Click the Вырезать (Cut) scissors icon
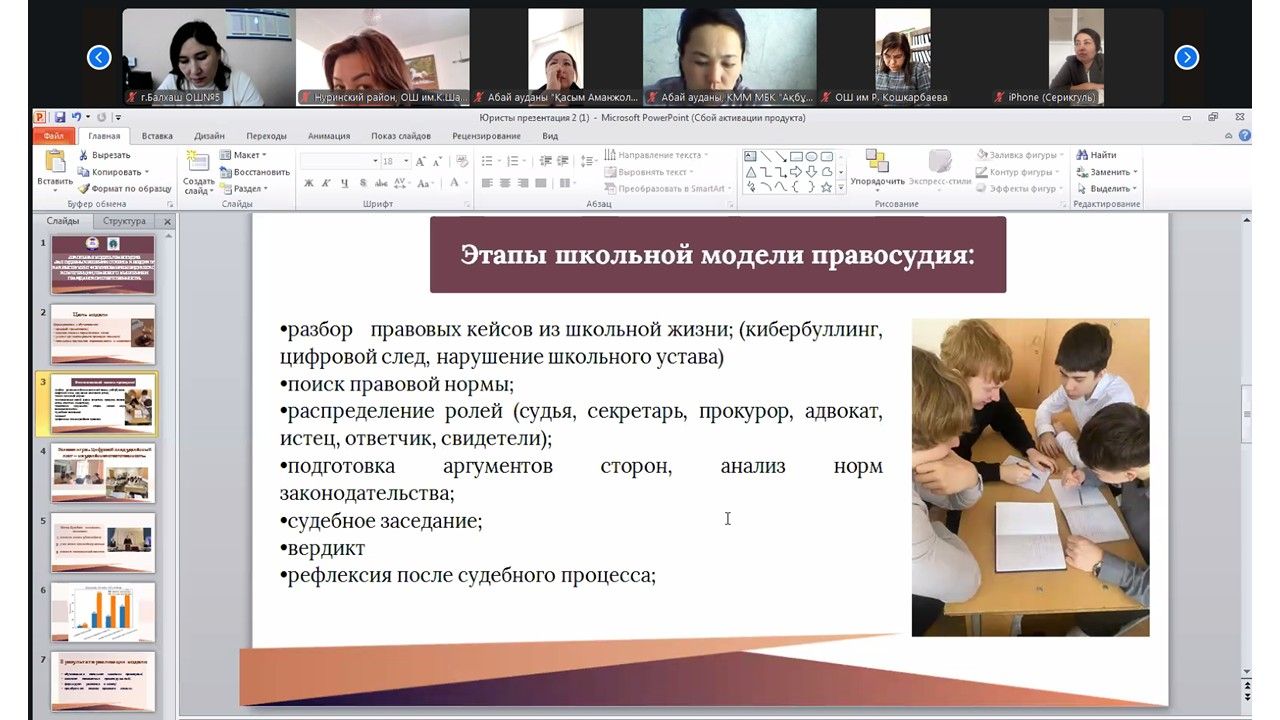 84,155
